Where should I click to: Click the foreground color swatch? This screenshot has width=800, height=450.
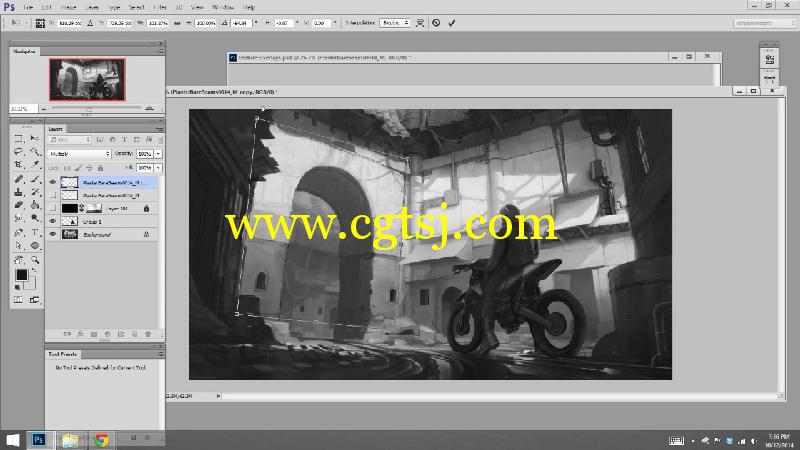tap(21, 274)
